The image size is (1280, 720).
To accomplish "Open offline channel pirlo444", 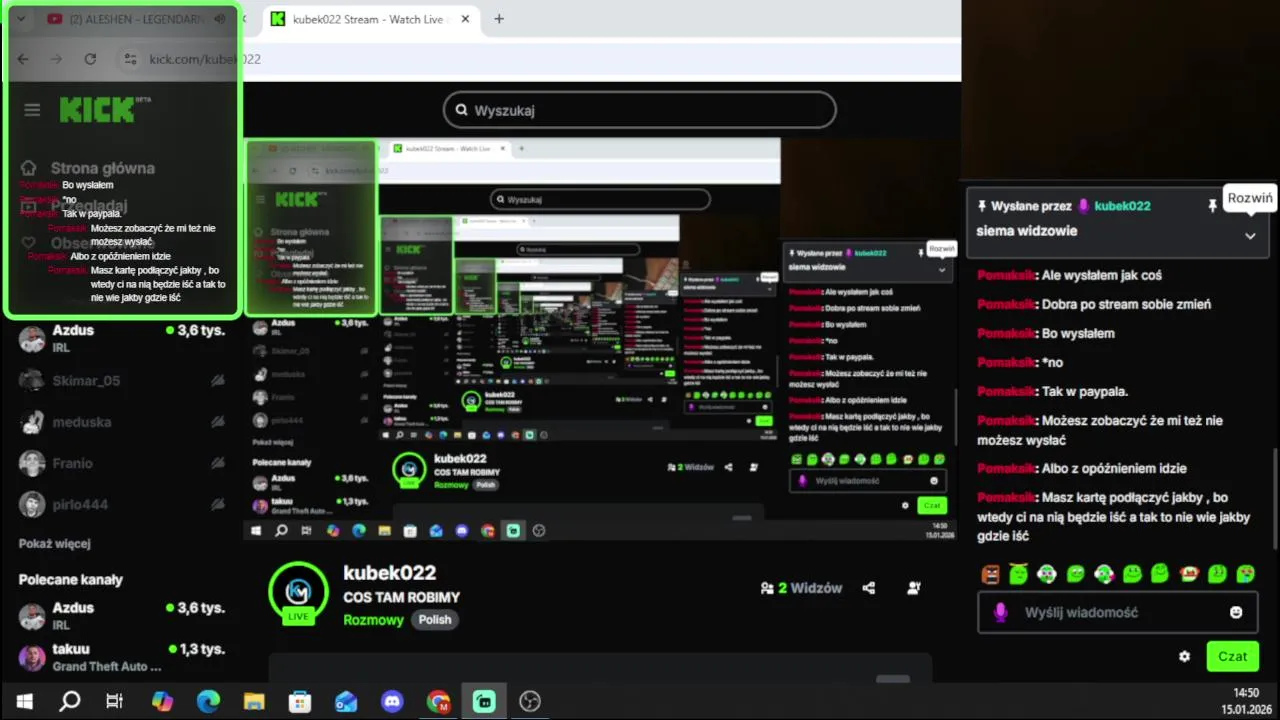I will click(122, 504).
